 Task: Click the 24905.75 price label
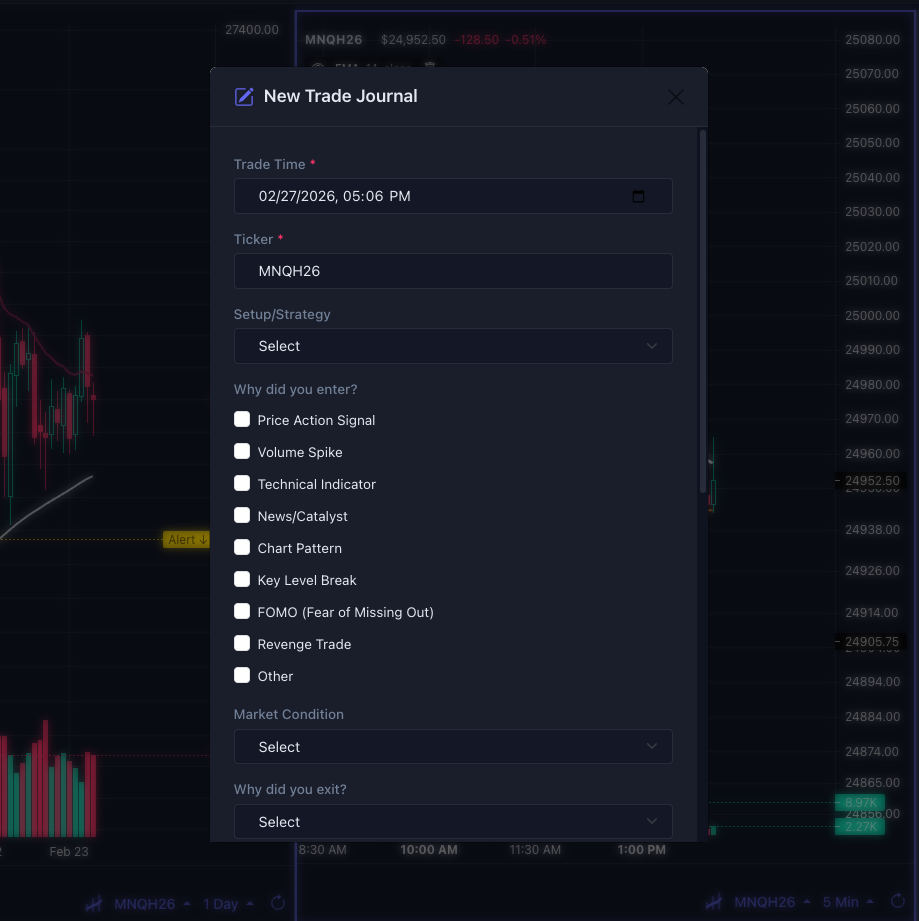[872, 641]
